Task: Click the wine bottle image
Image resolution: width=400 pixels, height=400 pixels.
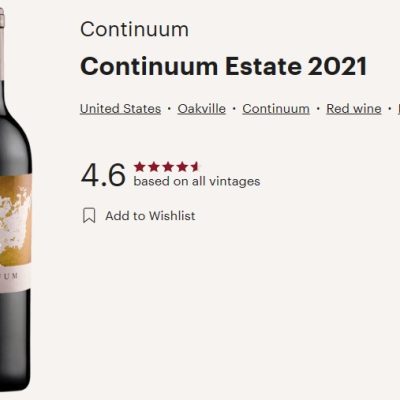Action: (x=15, y=200)
